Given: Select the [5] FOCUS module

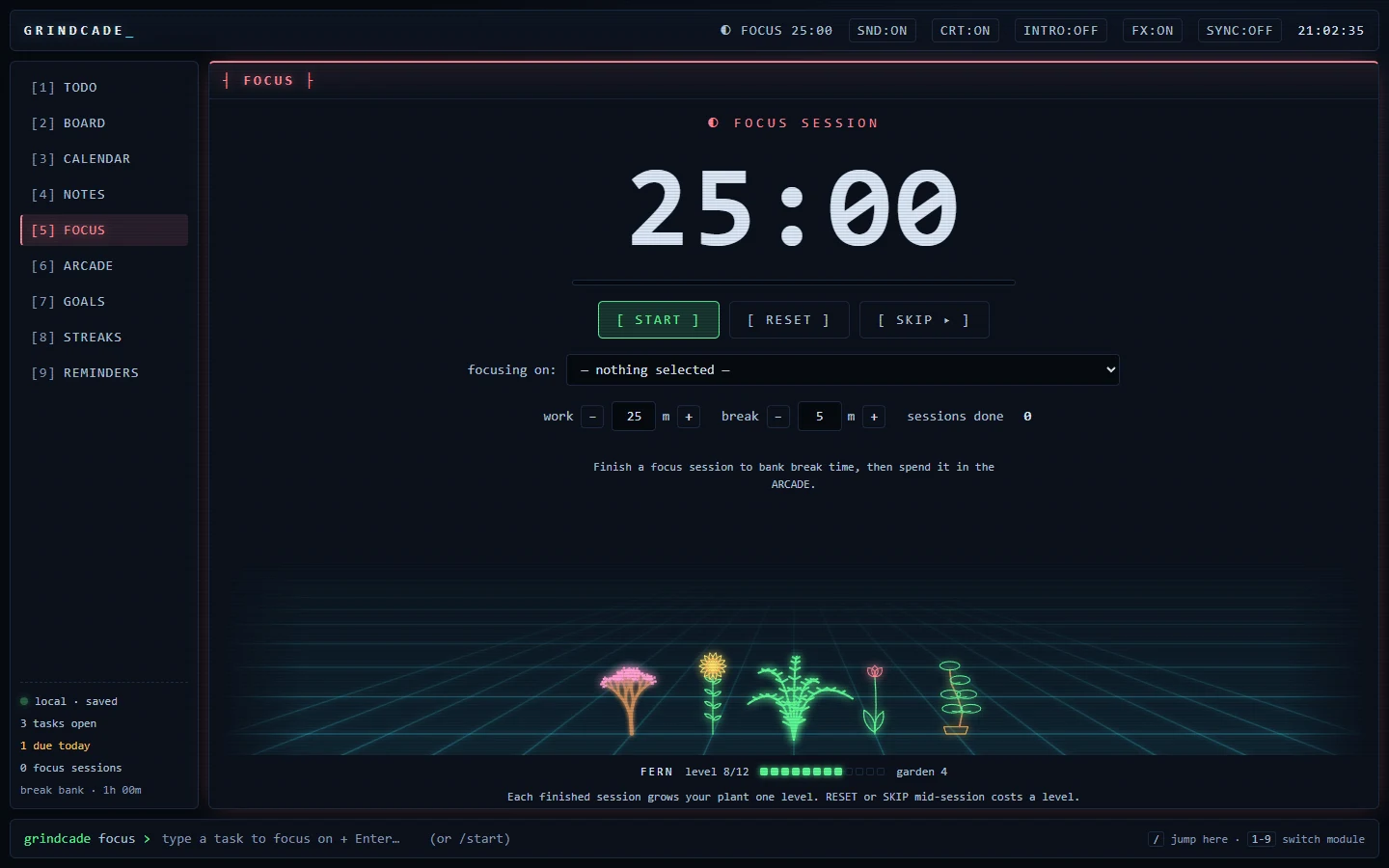Looking at the screenshot, I should (104, 231).
